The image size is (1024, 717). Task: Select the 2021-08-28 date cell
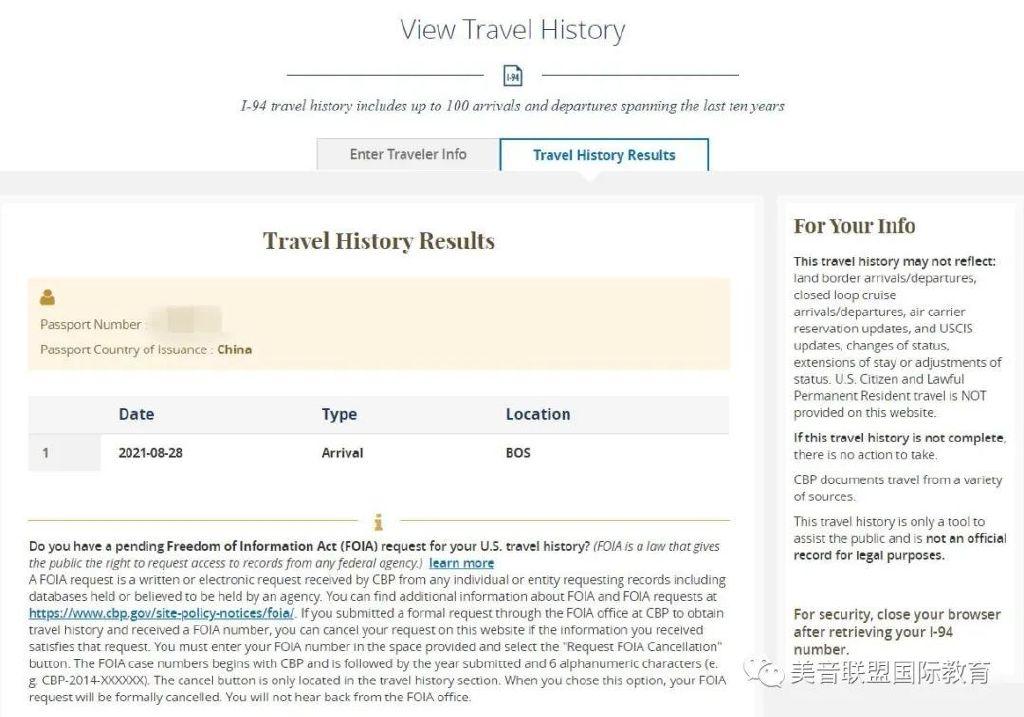150,453
